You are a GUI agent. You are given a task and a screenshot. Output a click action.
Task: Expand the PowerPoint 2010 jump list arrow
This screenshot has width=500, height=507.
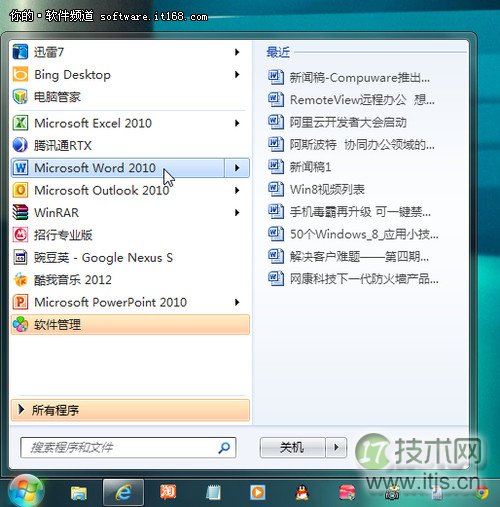click(237, 302)
